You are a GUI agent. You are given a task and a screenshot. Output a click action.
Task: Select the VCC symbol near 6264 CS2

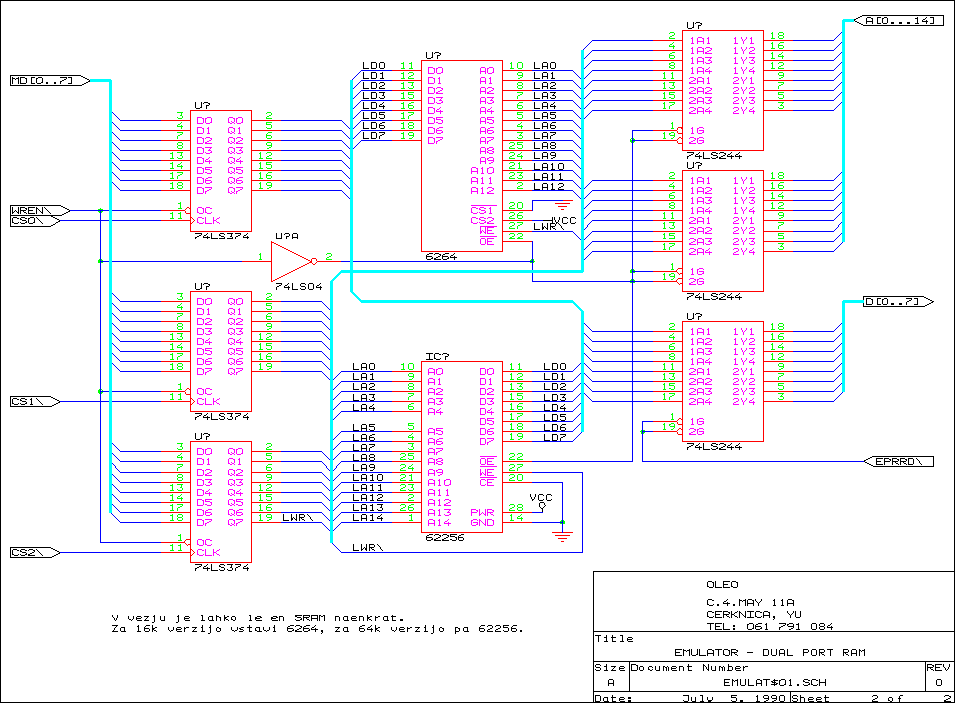pos(563,221)
